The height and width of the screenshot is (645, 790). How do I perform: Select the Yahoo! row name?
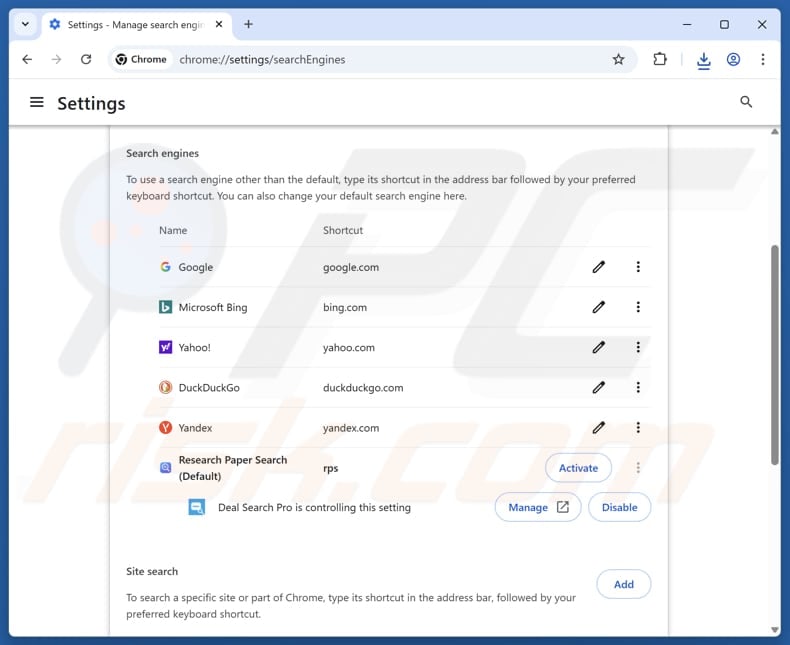[194, 348]
